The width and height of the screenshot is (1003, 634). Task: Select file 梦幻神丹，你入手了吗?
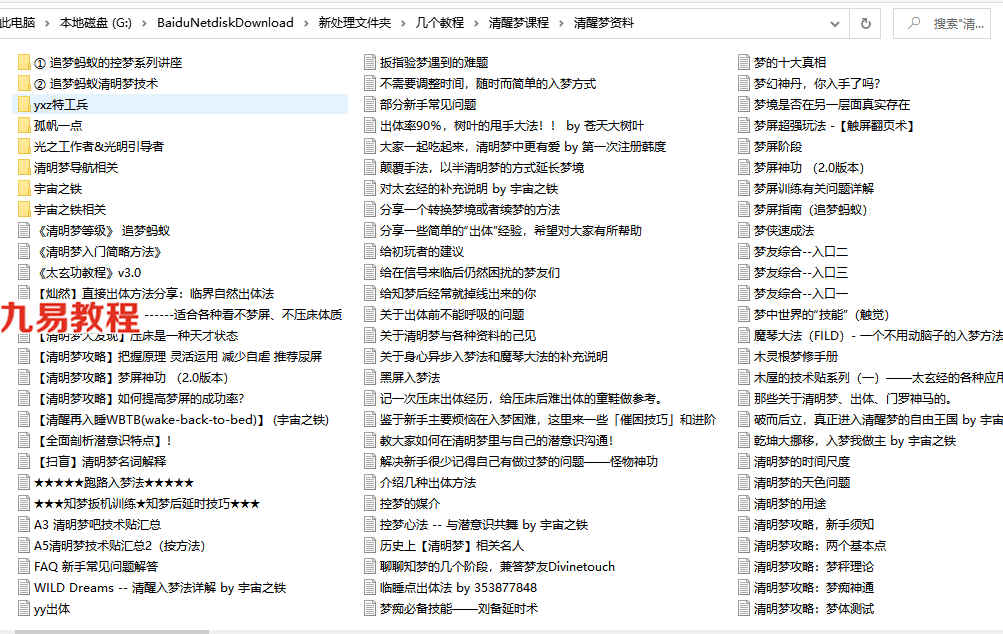click(817, 84)
